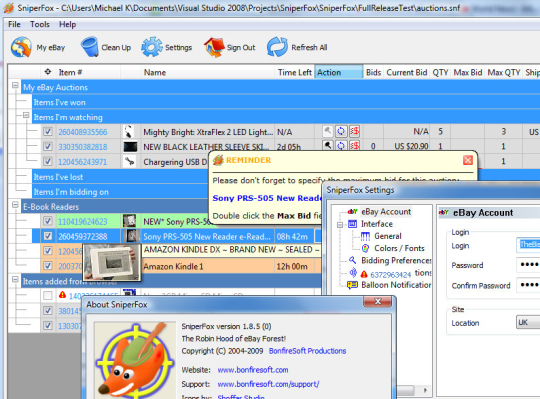Open the Location dropdown in Settings
This screenshot has height=399, width=540.
coord(528,323)
